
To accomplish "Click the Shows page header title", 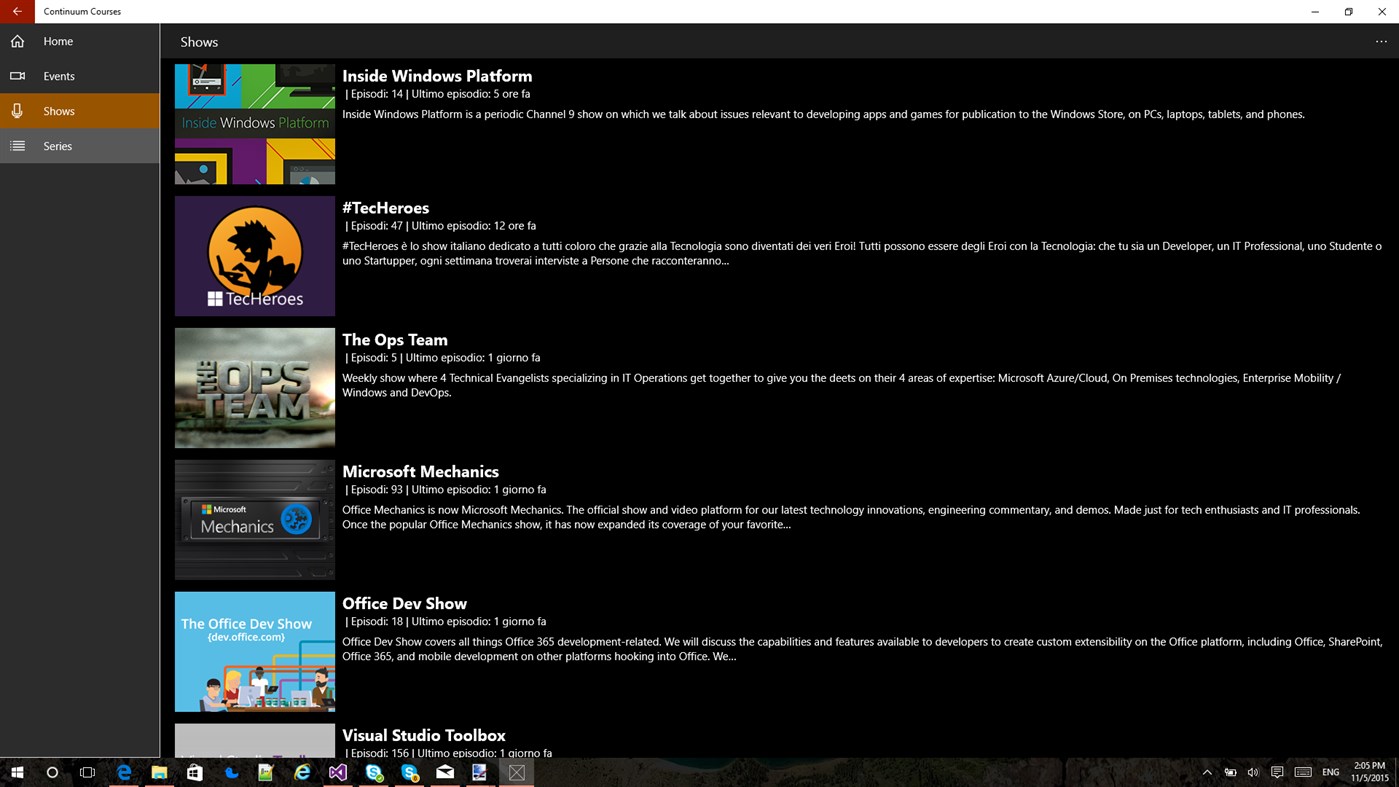I will click(199, 42).
